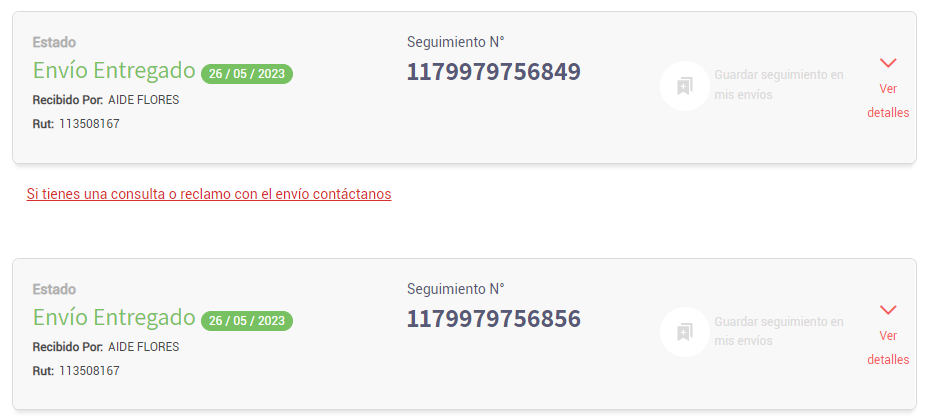Click recipient name AIDE FLORES in second card
This screenshot has width=932, height=416.
coord(143,347)
